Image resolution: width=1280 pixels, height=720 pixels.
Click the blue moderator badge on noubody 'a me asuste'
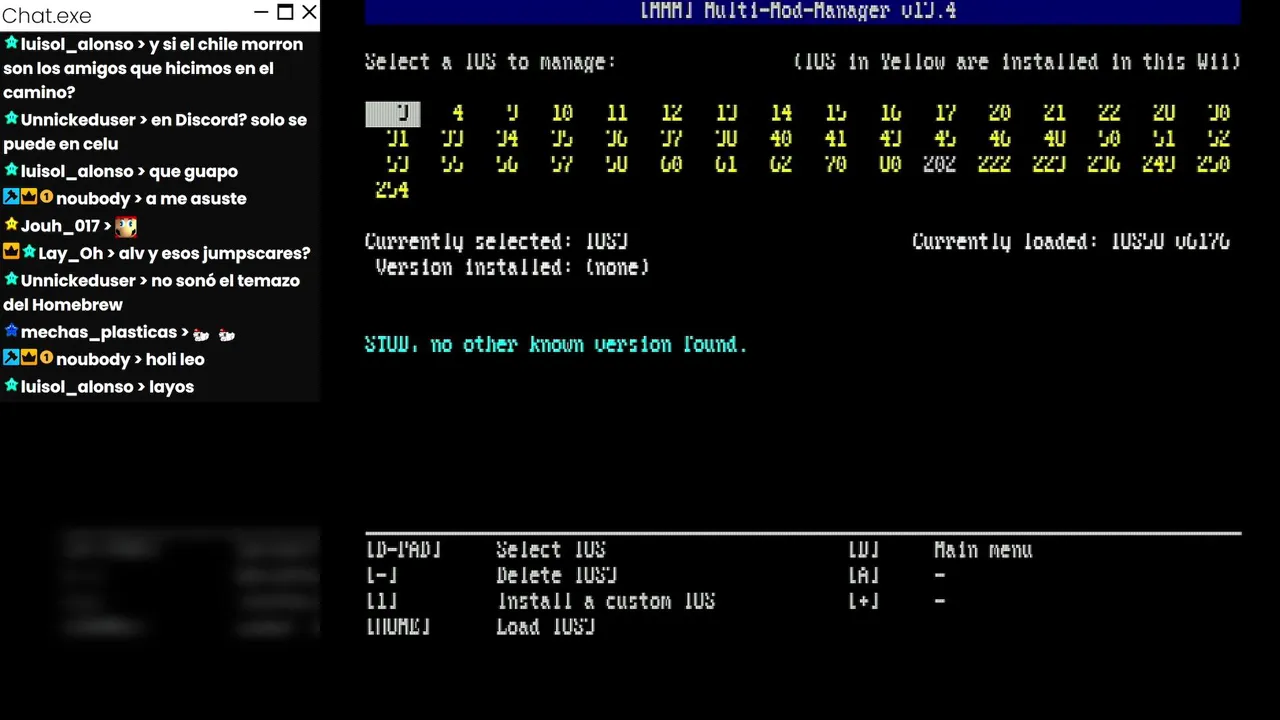11,197
